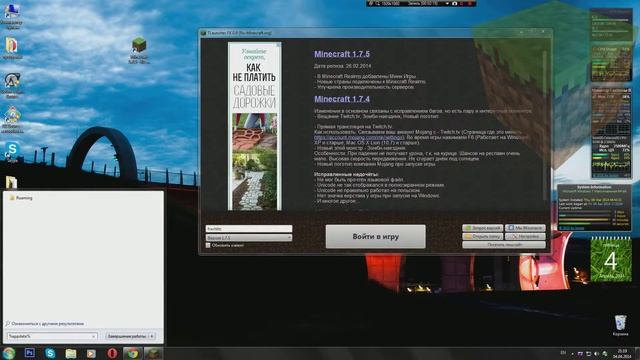Click the volume icon in system tray

coord(597,353)
